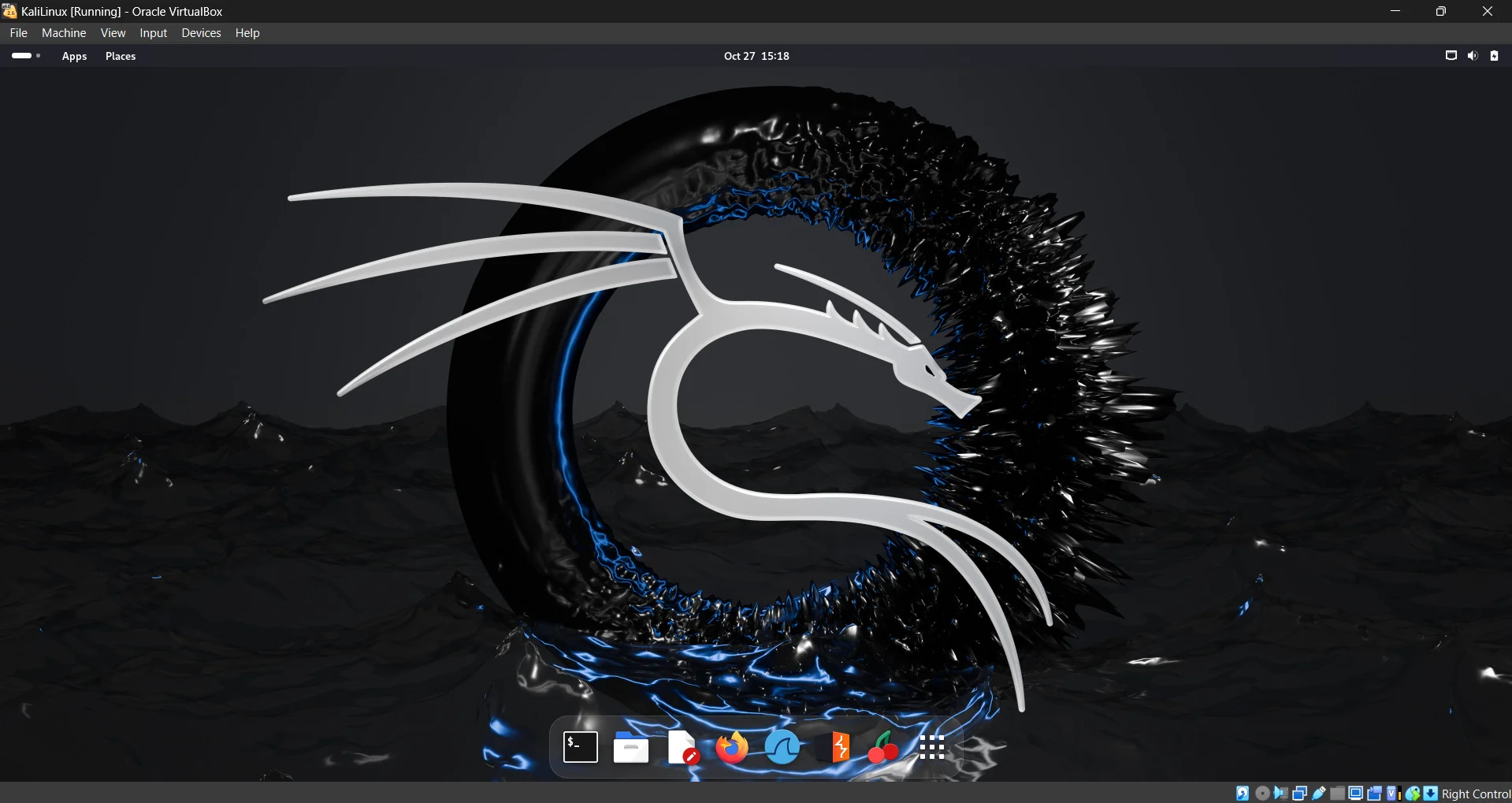This screenshot has height=803, width=1512.
Task: Open the VirtualBox Help menu
Action: click(247, 33)
